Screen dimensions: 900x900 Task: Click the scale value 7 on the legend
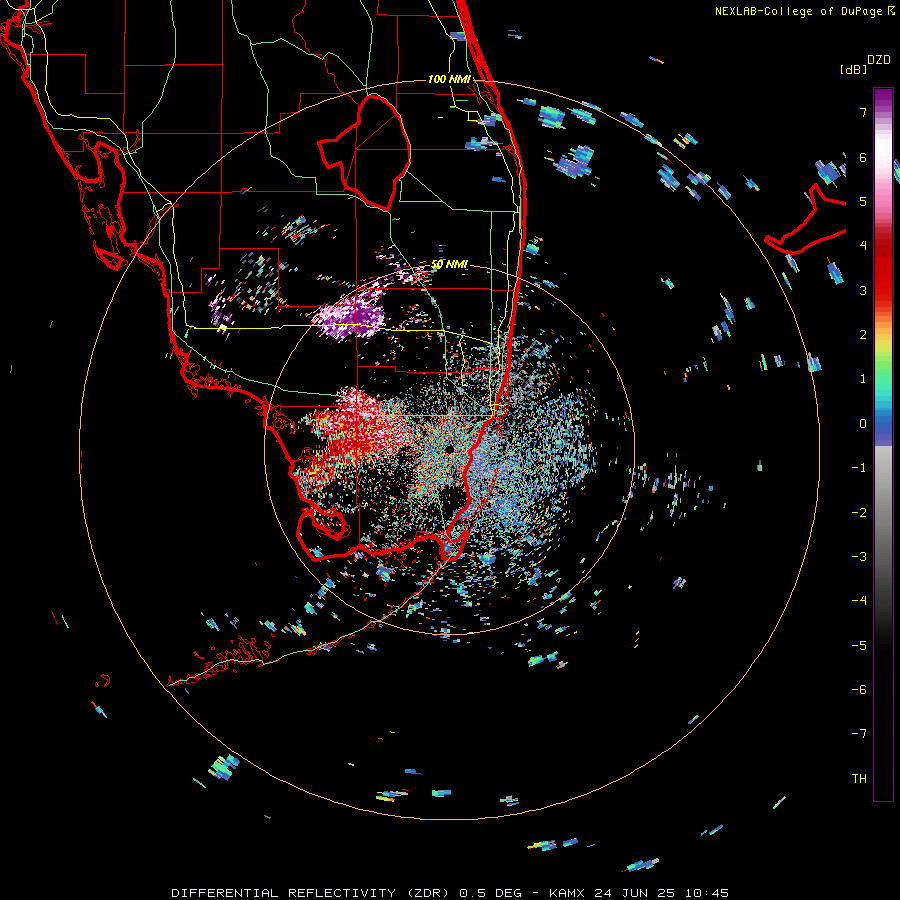[x=863, y=112]
